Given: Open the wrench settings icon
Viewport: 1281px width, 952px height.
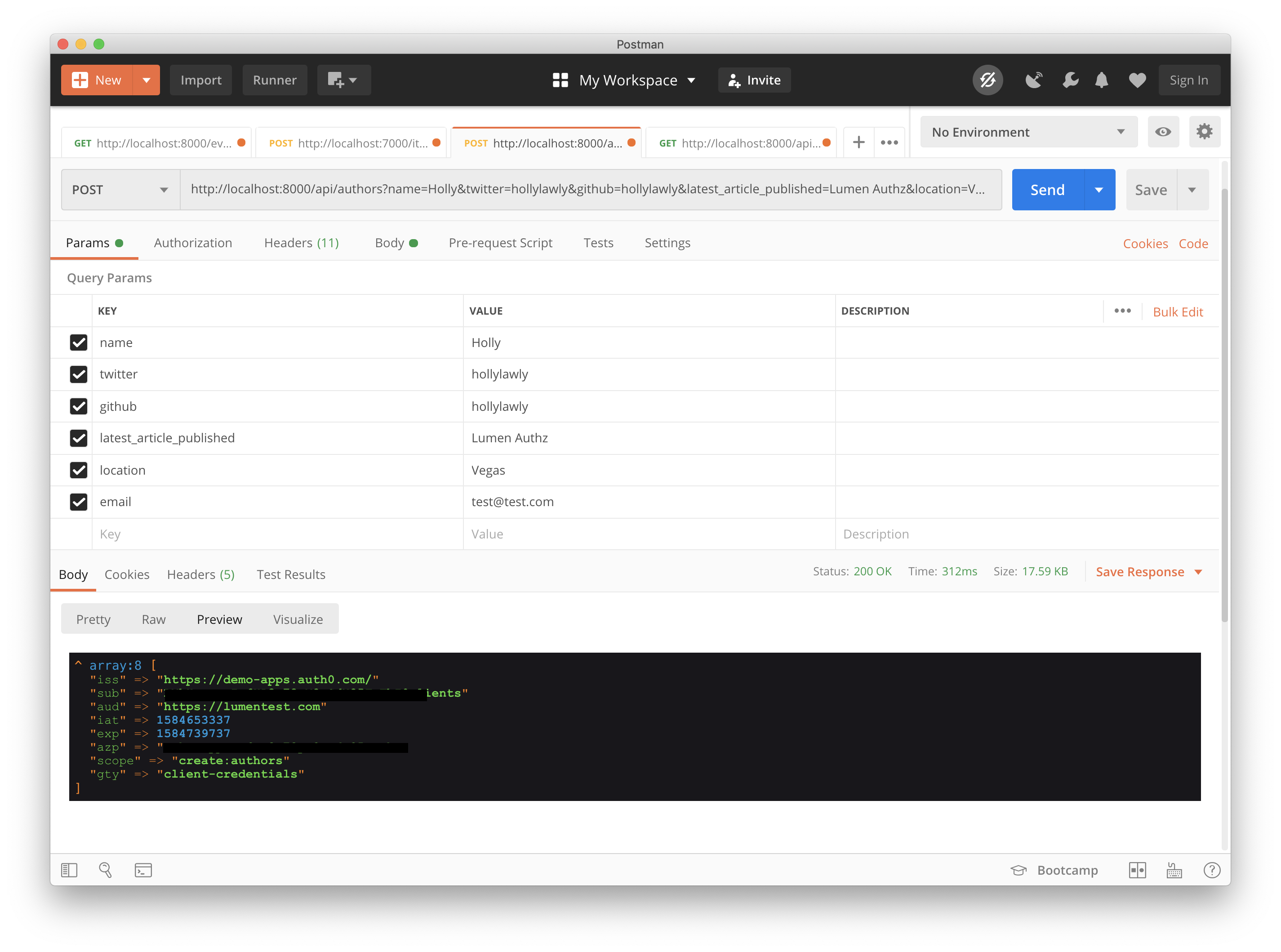Looking at the screenshot, I should [x=1070, y=80].
